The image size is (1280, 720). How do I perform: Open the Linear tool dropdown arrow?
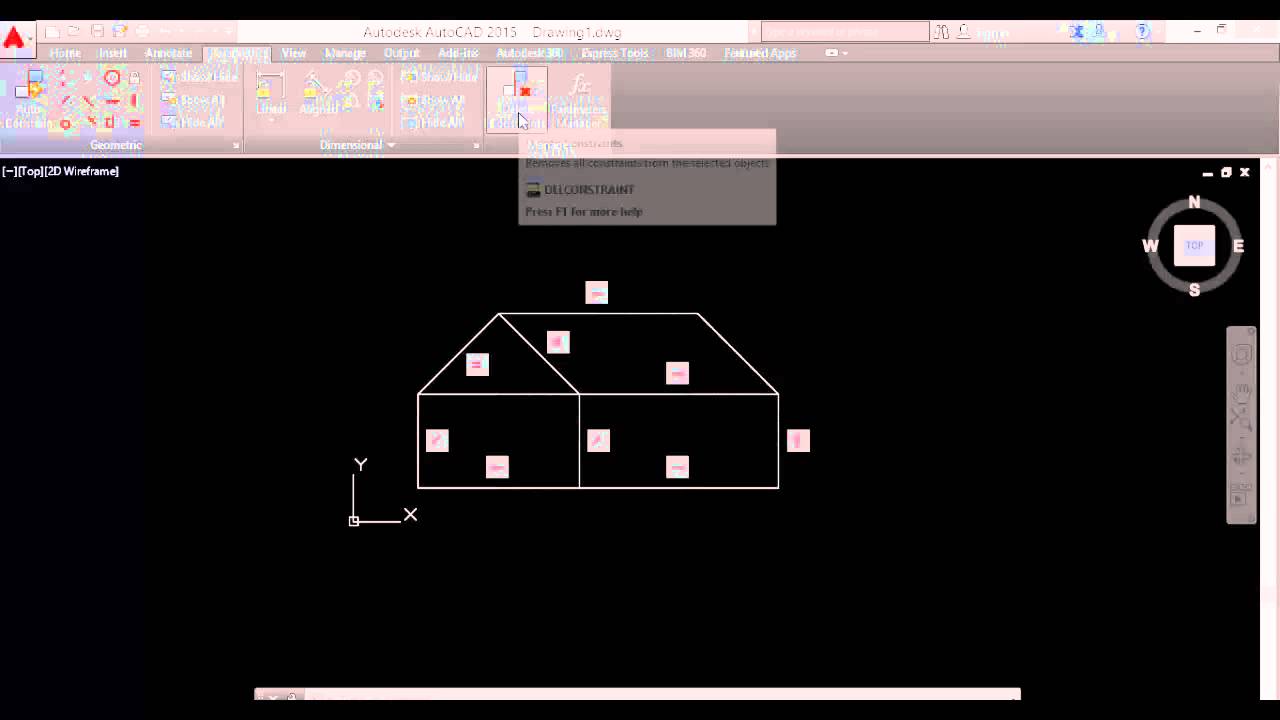(271, 121)
